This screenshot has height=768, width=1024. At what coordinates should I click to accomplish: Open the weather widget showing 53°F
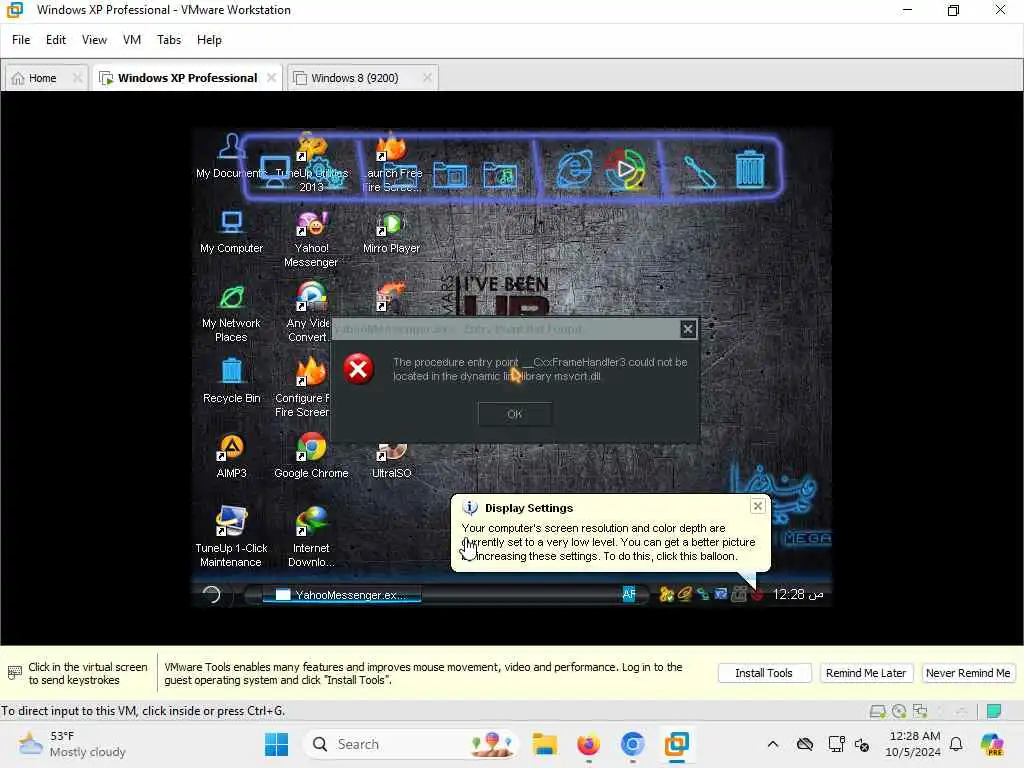coord(71,744)
